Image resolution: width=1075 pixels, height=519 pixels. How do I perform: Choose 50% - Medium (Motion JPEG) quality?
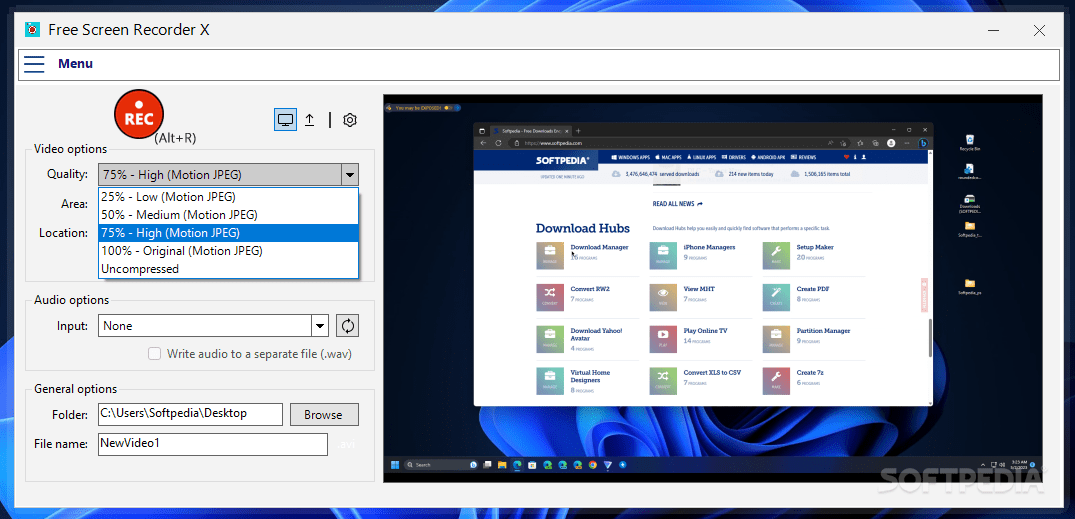coord(228,215)
